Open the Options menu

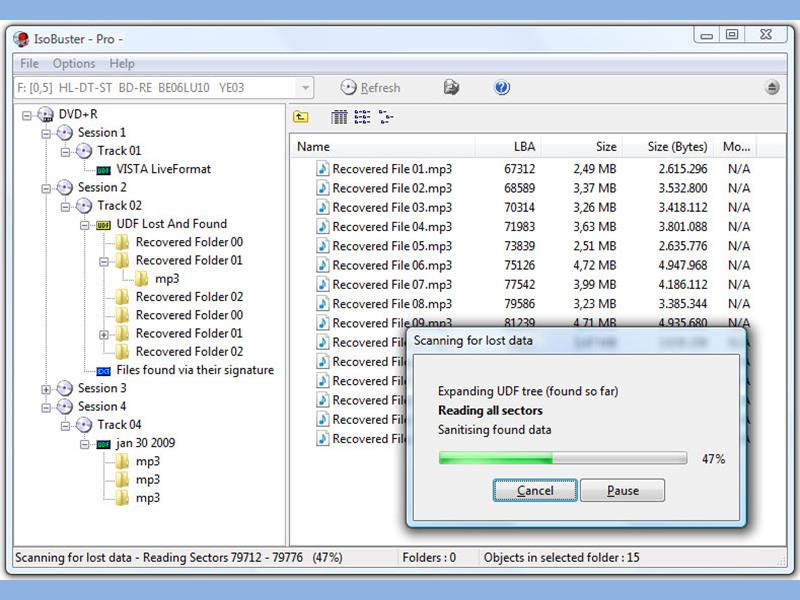(x=76, y=63)
